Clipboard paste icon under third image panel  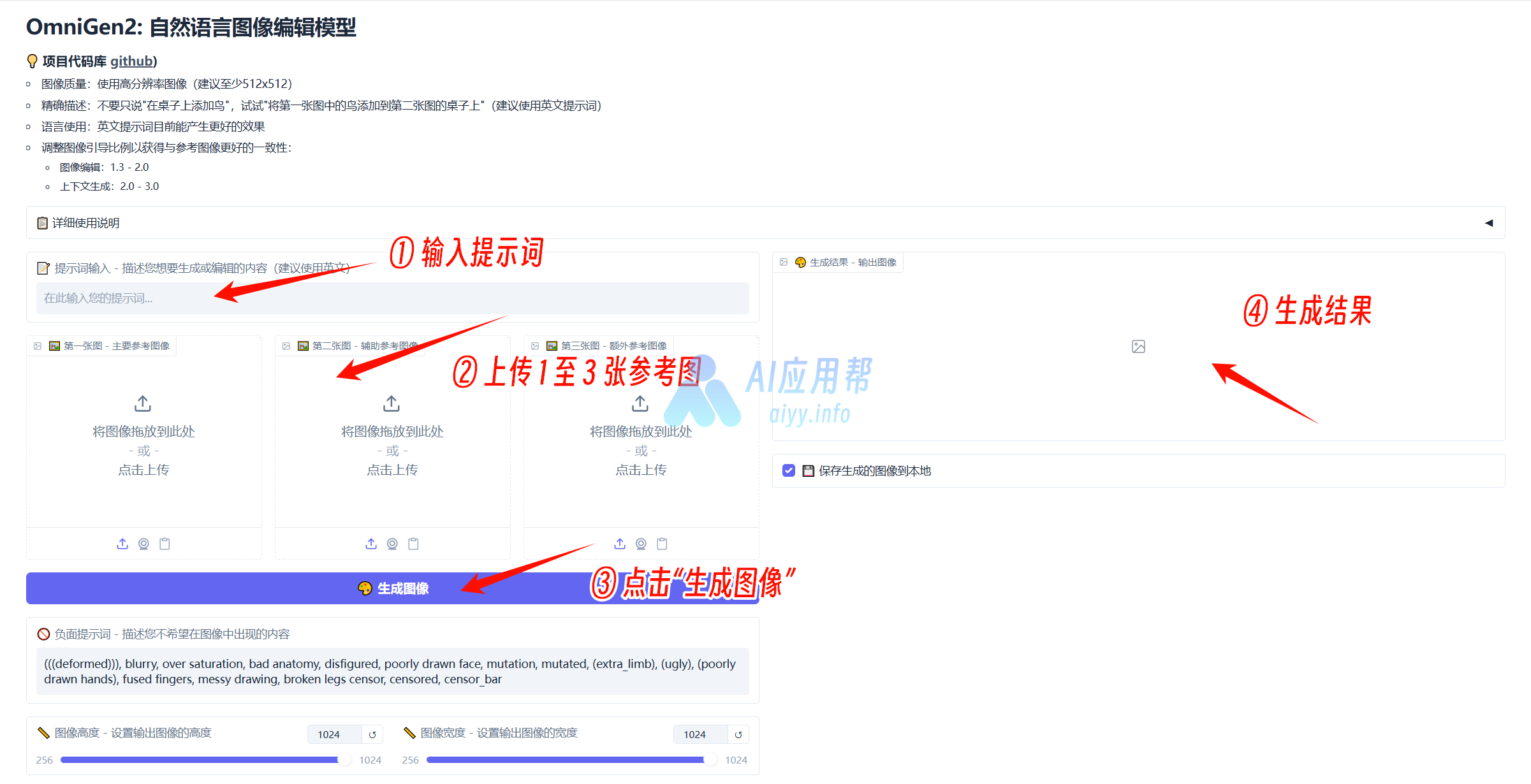coord(662,544)
